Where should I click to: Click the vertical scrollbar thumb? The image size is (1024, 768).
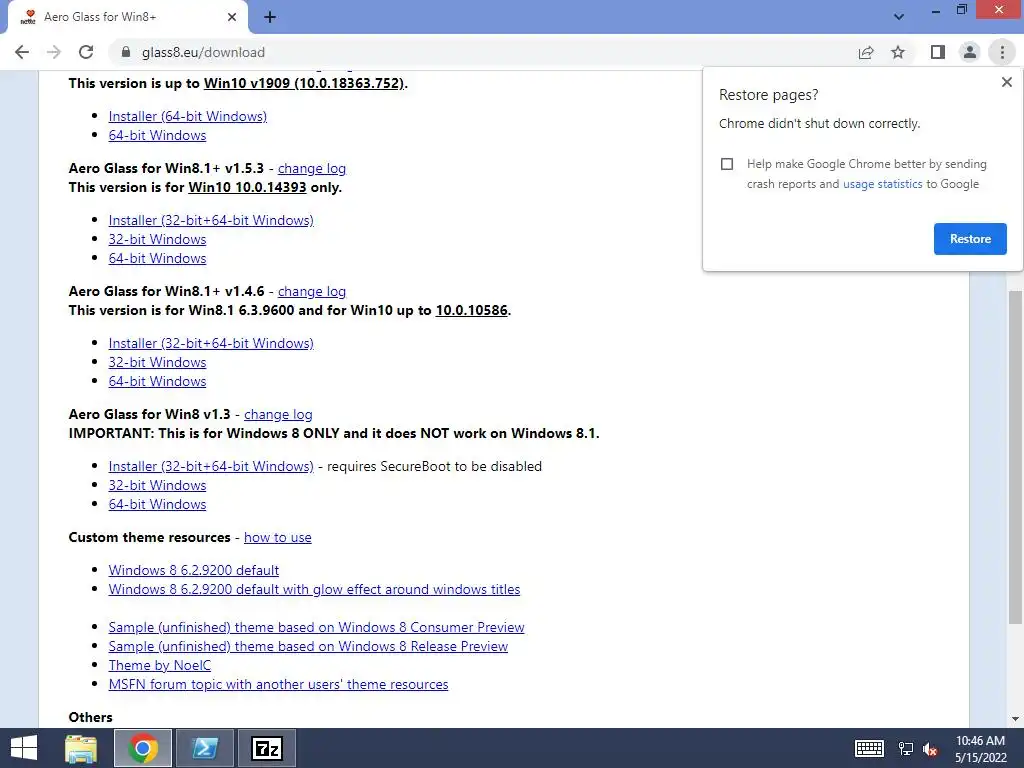tap(1015, 457)
